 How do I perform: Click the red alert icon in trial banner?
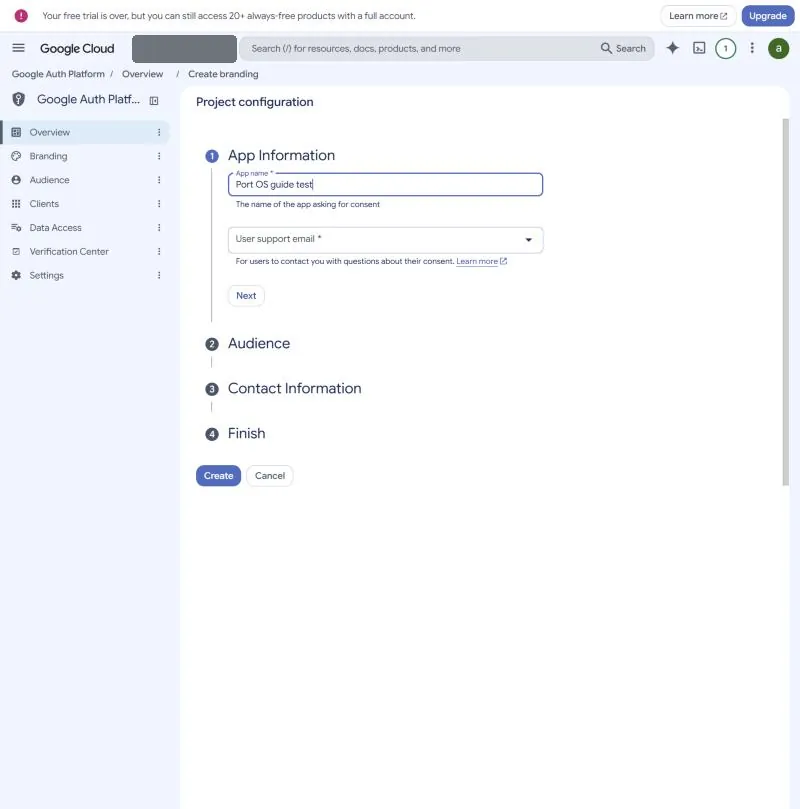tap(21, 16)
